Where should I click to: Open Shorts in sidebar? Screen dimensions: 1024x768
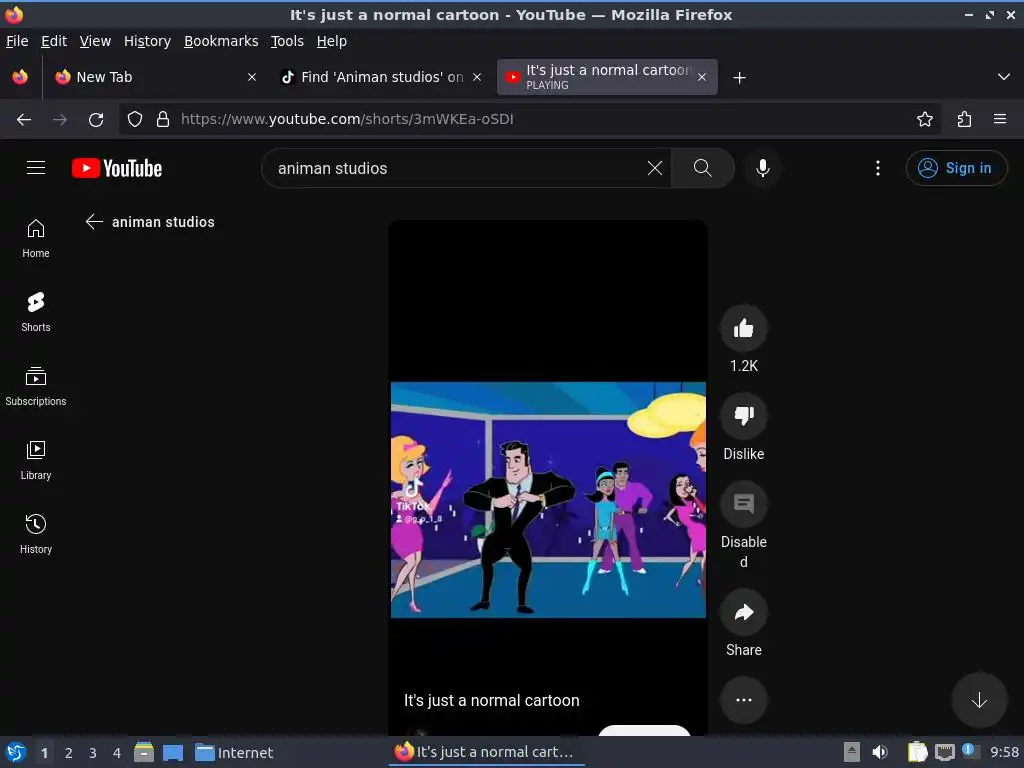click(36, 312)
